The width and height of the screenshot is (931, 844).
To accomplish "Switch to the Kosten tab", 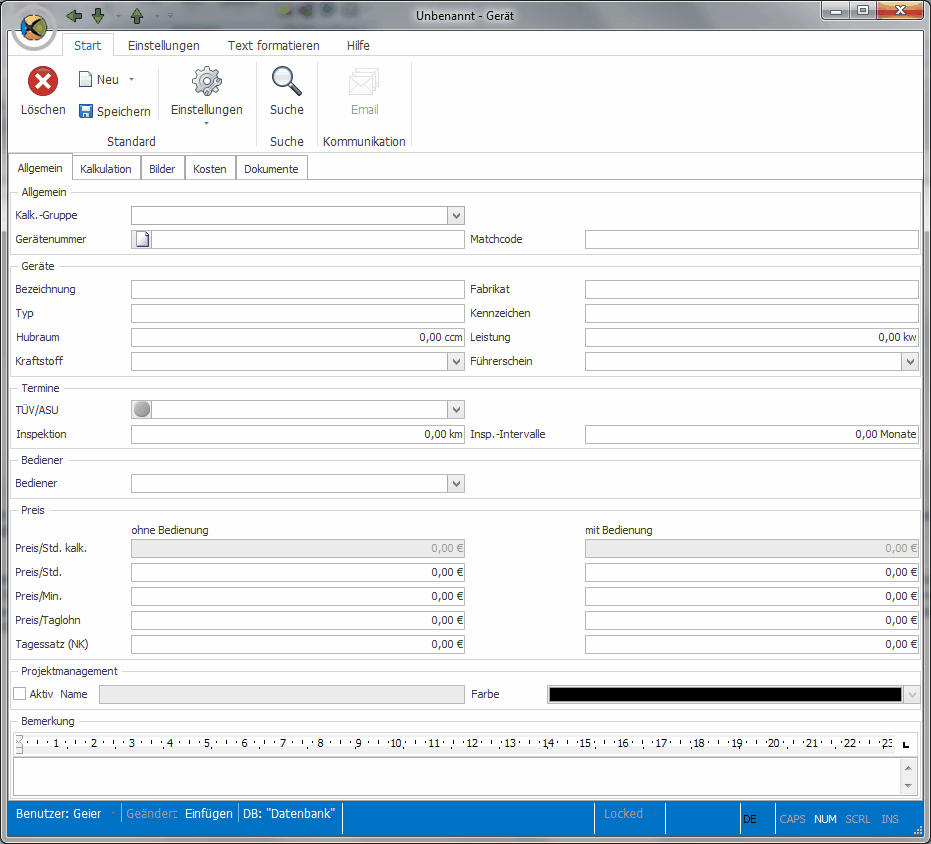I will click(x=210, y=169).
